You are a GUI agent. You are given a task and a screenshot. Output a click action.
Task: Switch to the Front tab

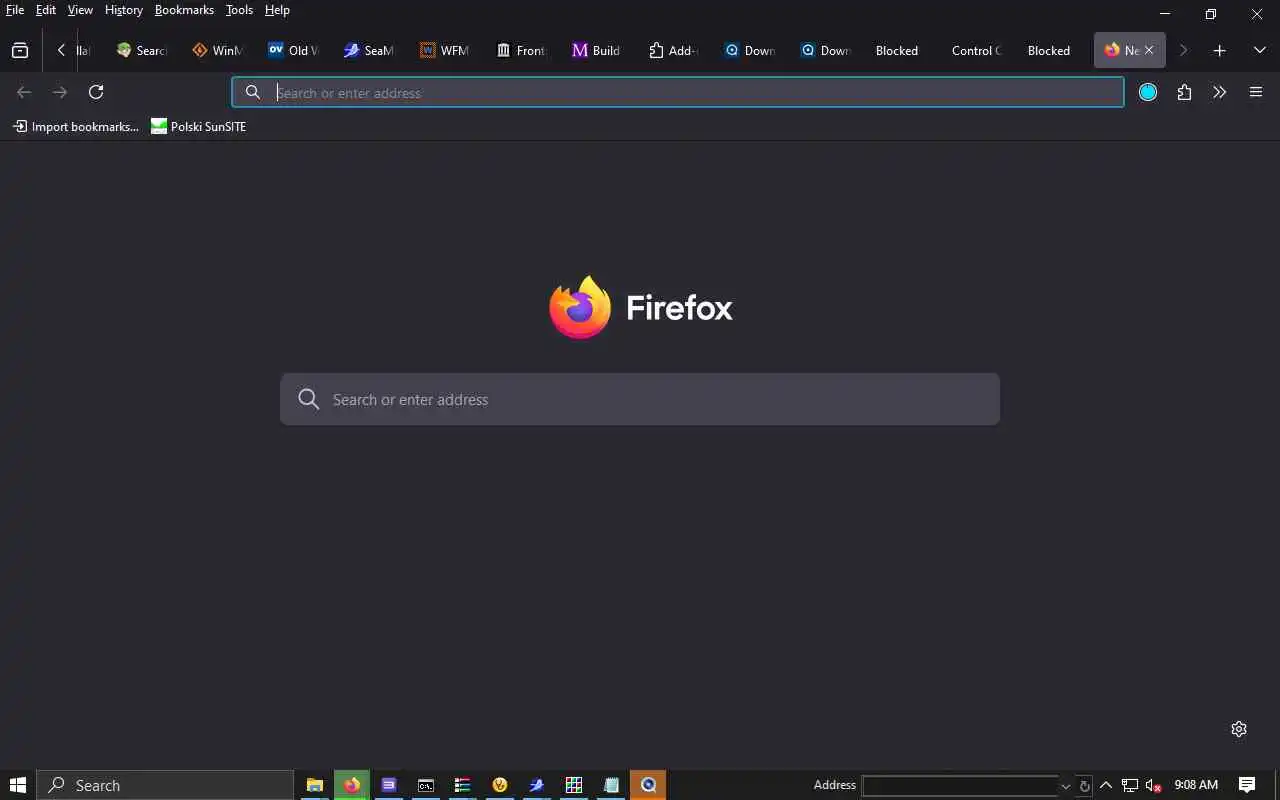(522, 50)
